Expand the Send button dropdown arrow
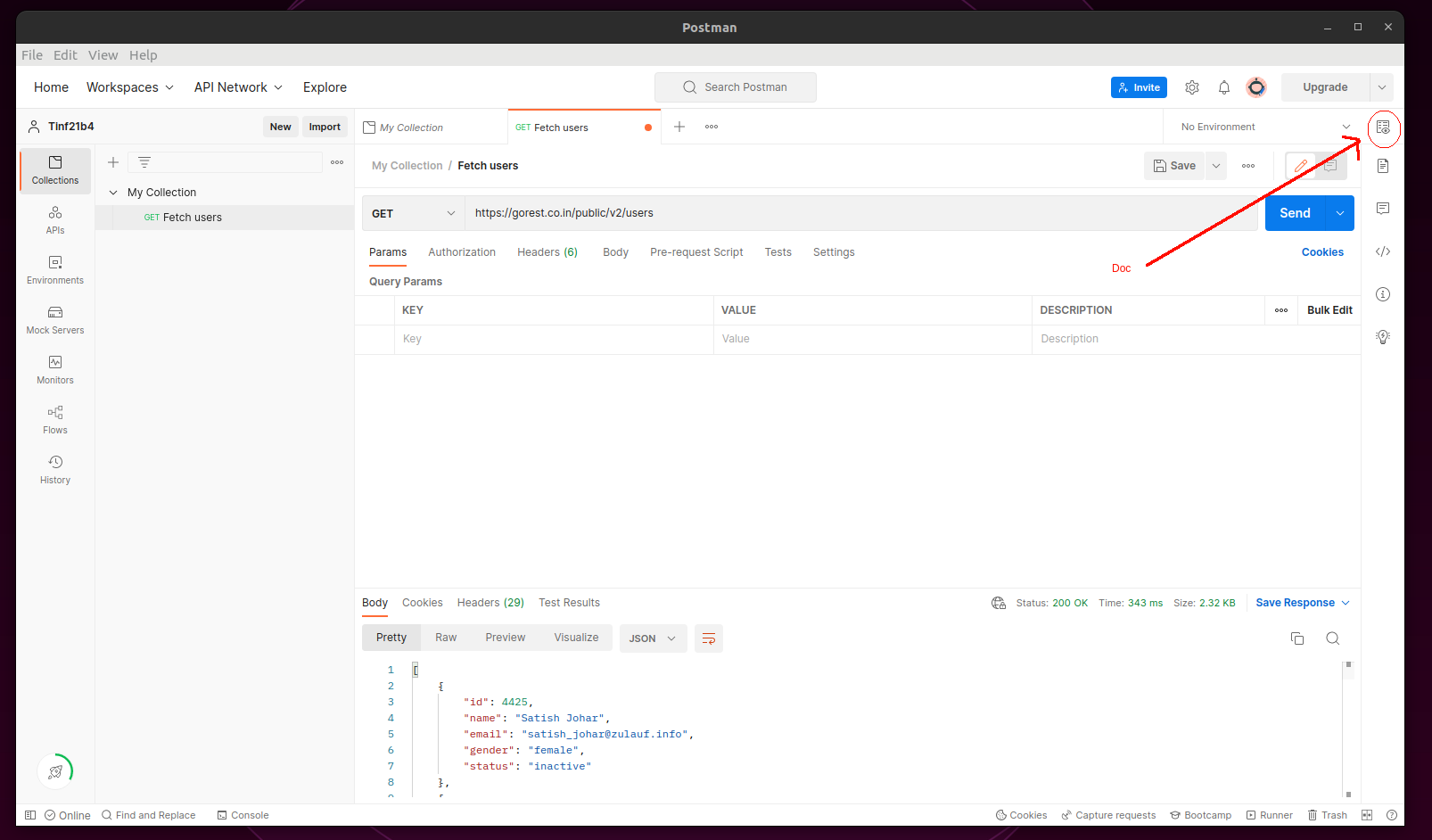The image size is (1432, 840). 1340,213
